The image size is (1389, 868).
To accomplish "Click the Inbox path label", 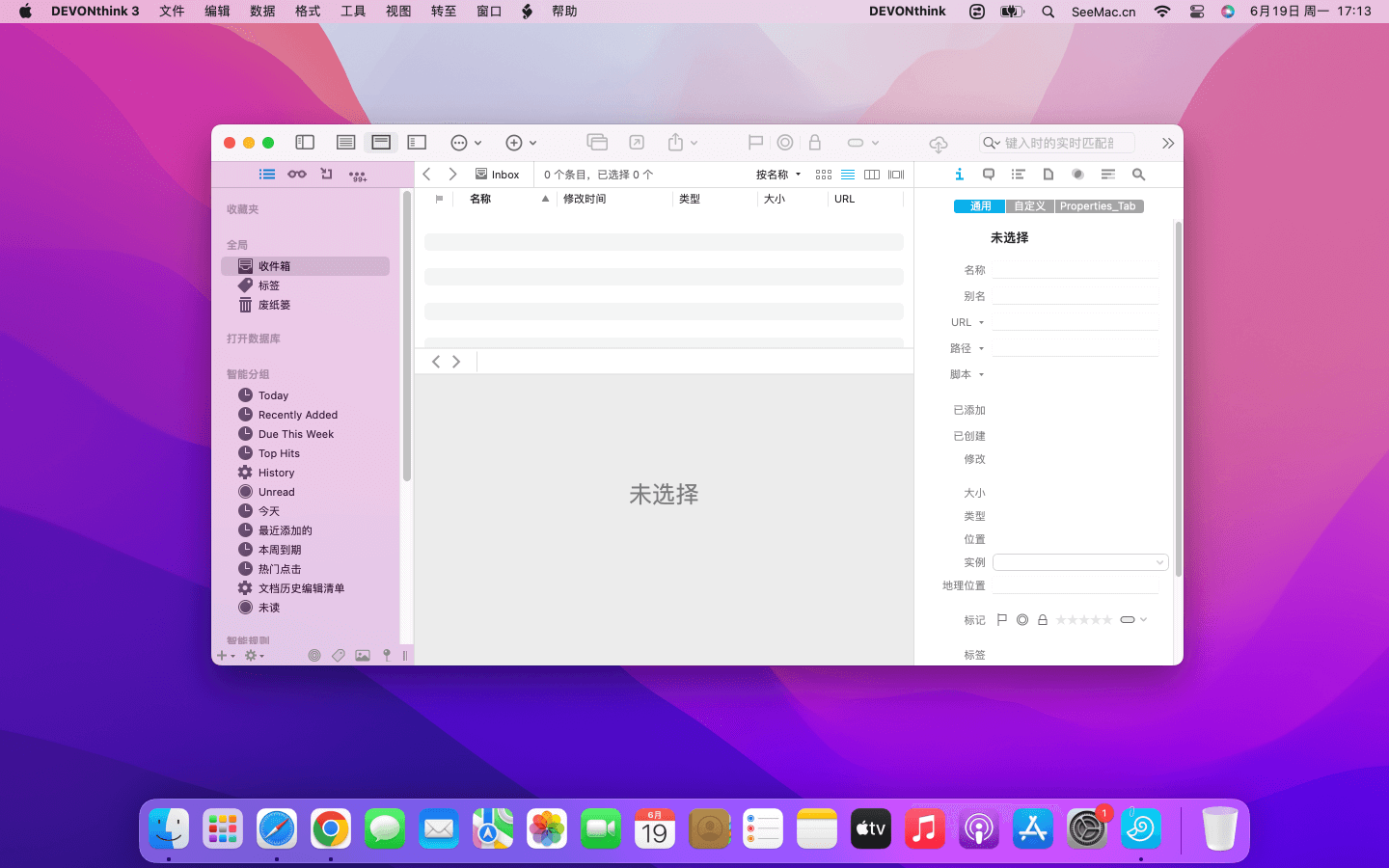I will (498, 175).
